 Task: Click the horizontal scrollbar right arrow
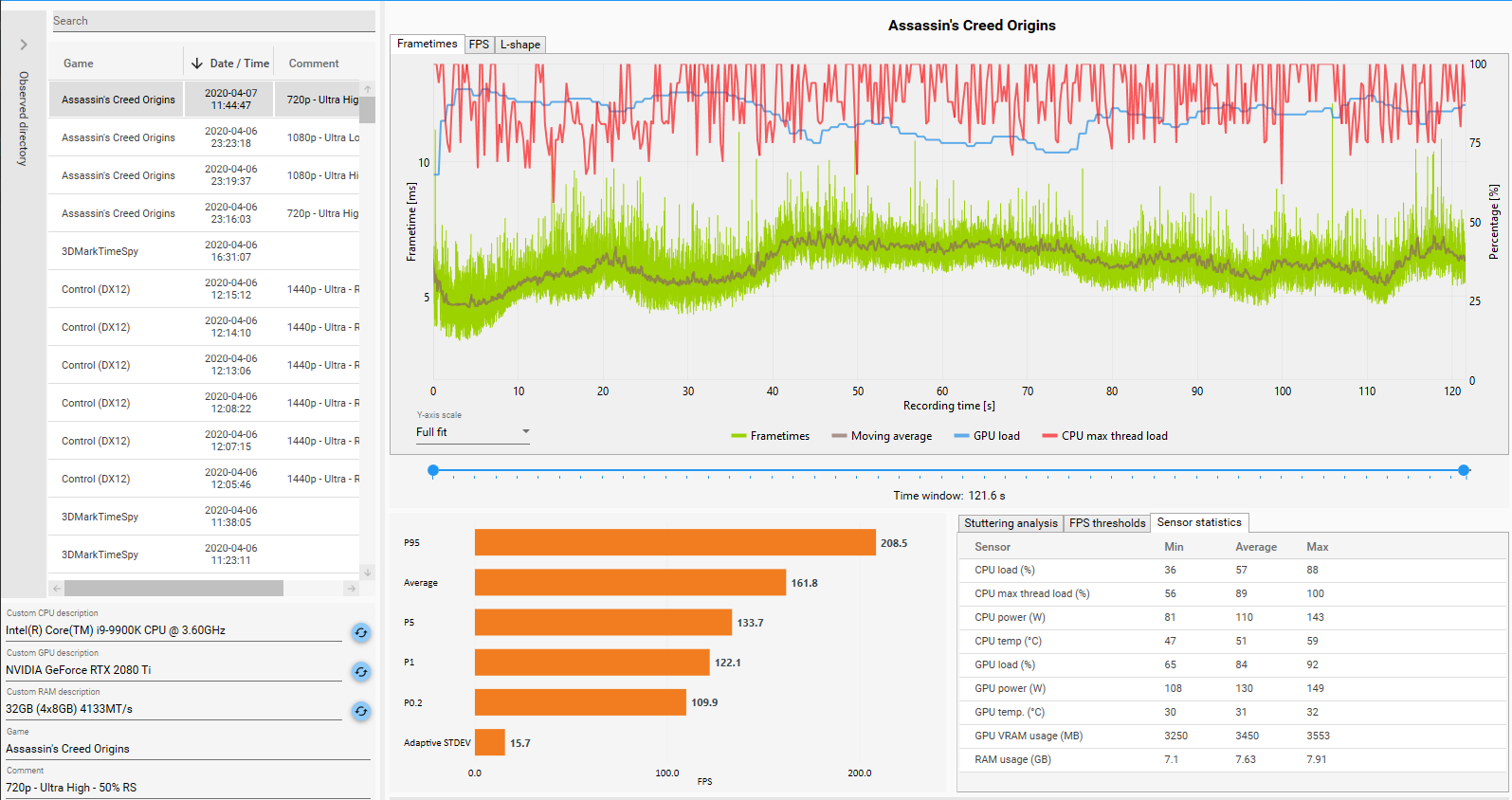coord(352,589)
